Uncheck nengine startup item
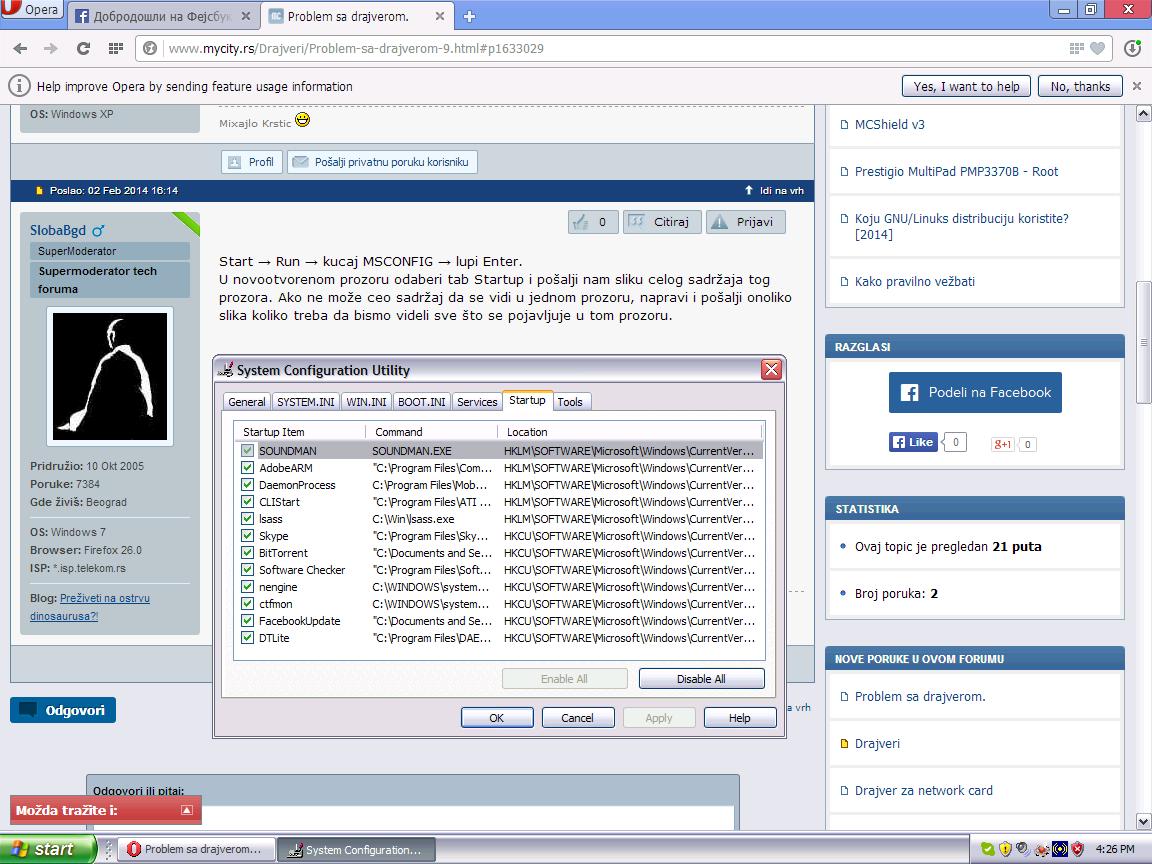The image size is (1152, 864). click(248, 587)
